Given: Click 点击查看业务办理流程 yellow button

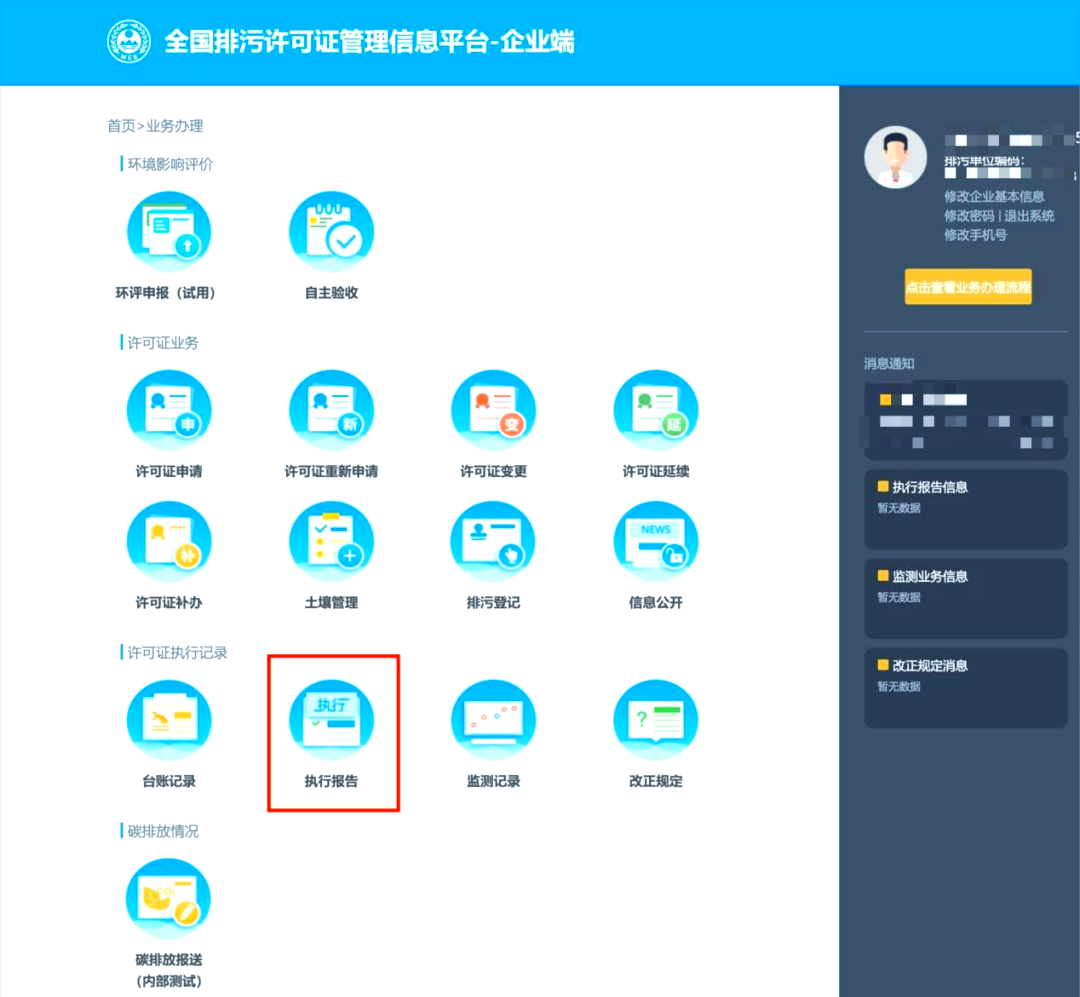Looking at the screenshot, I should (968, 287).
